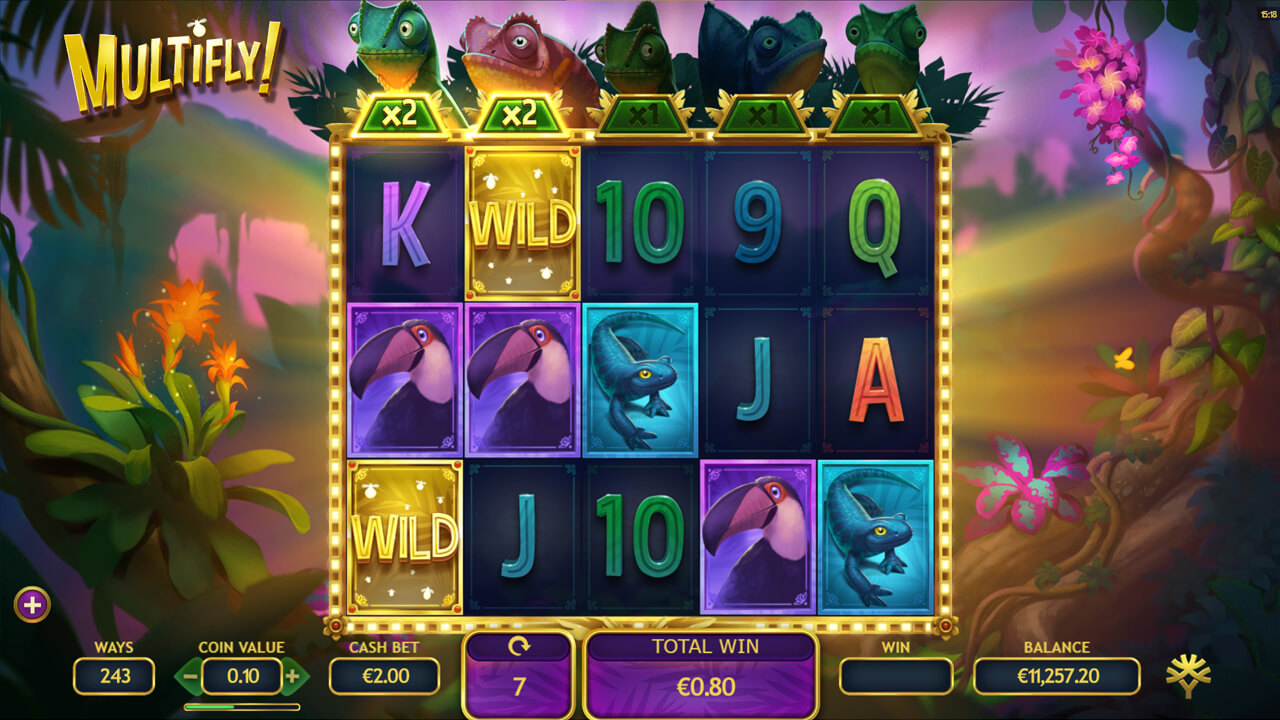Select the WILD symbol in bottom-left cell

tap(405, 537)
